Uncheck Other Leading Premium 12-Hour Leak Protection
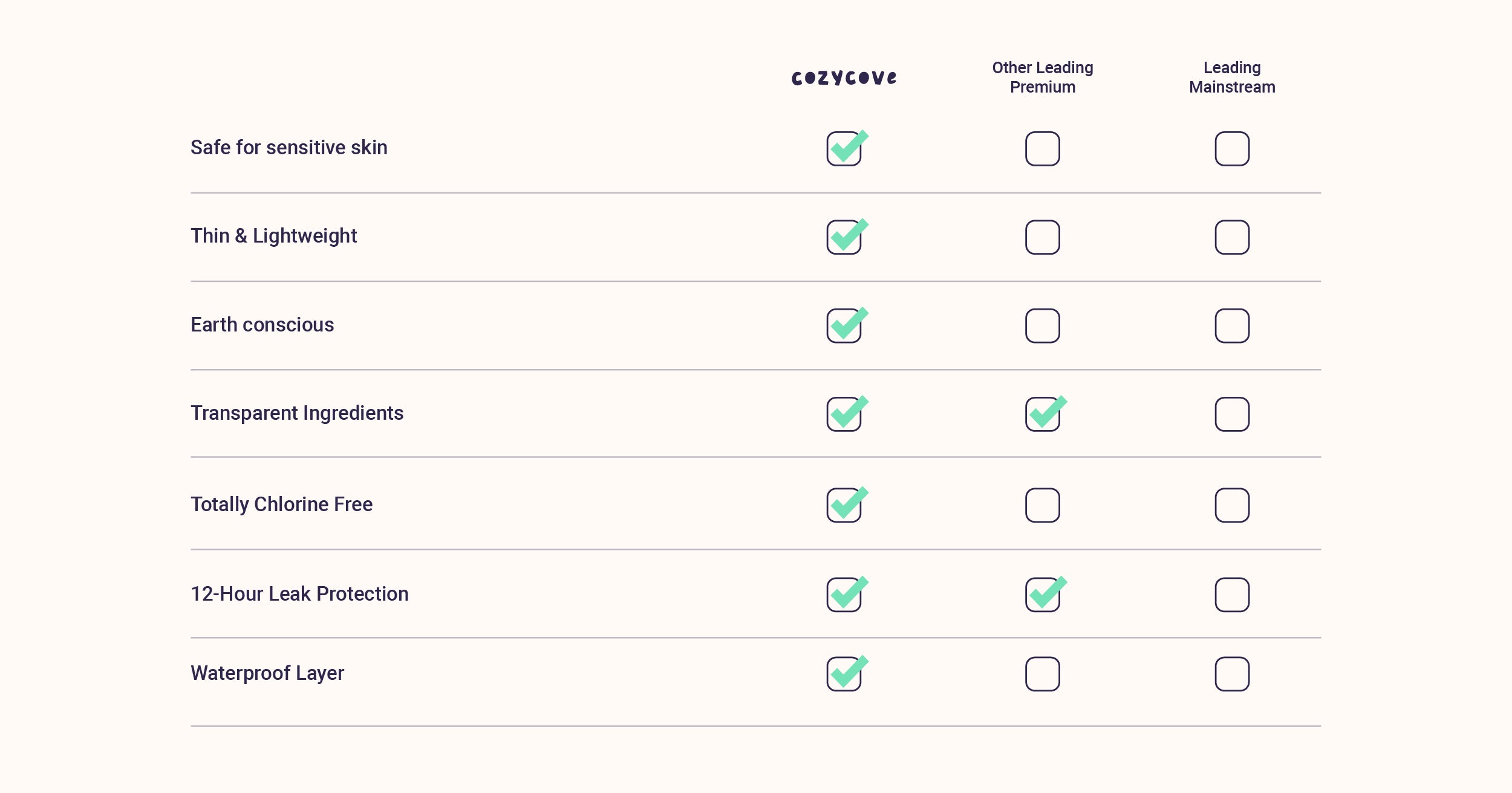 [1042, 595]
